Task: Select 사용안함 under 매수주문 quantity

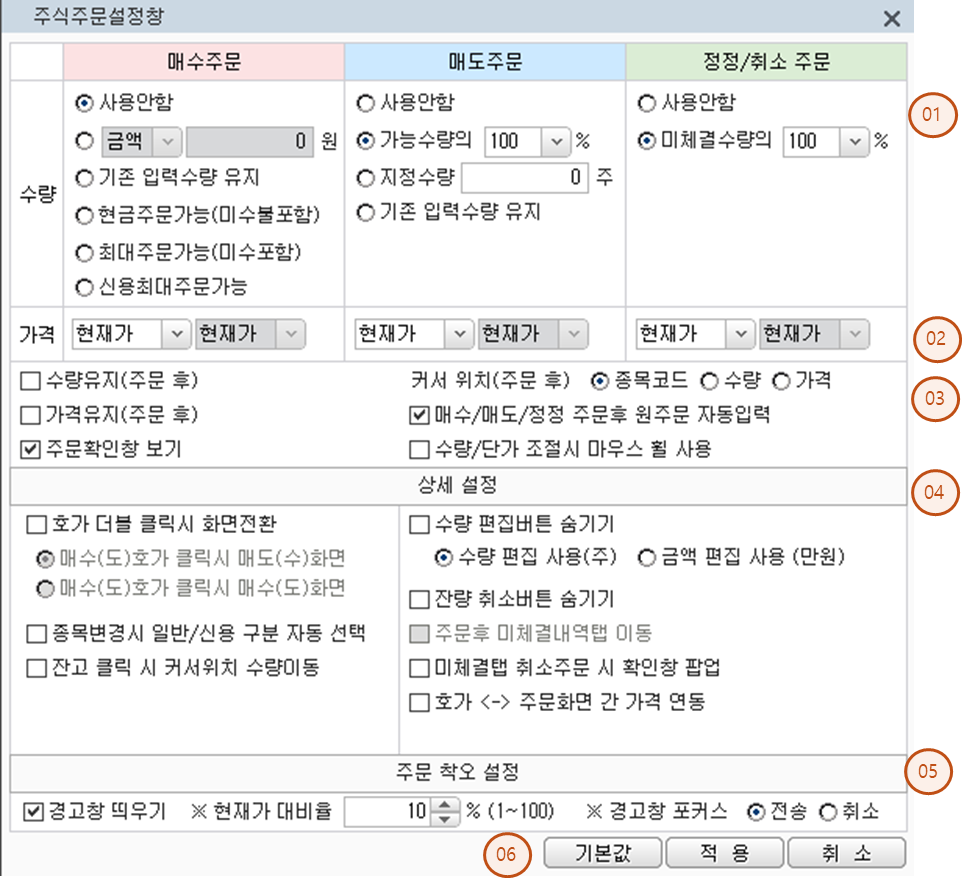Action: (x=84, y=103)
